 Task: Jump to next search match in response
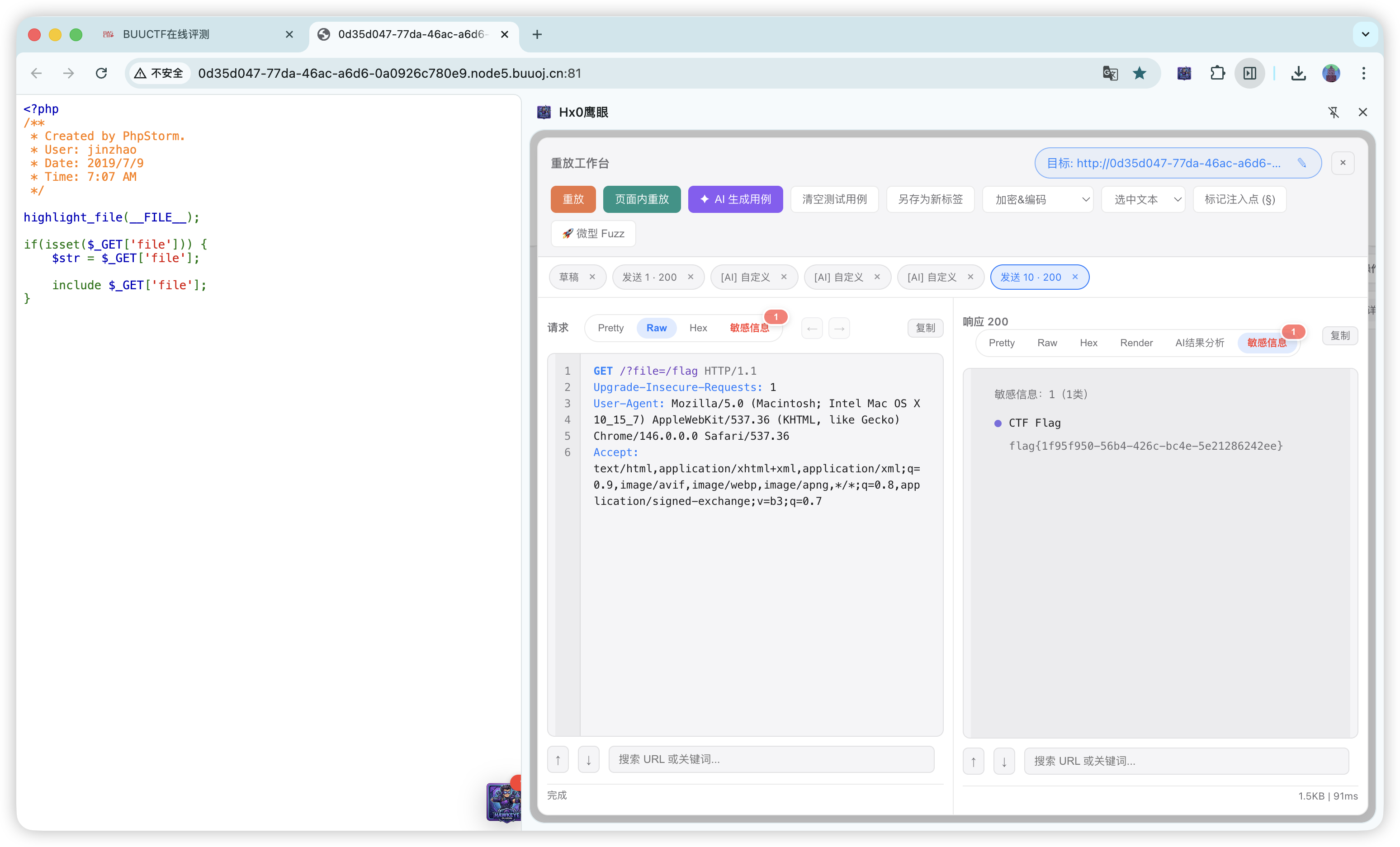point(1004,761)
